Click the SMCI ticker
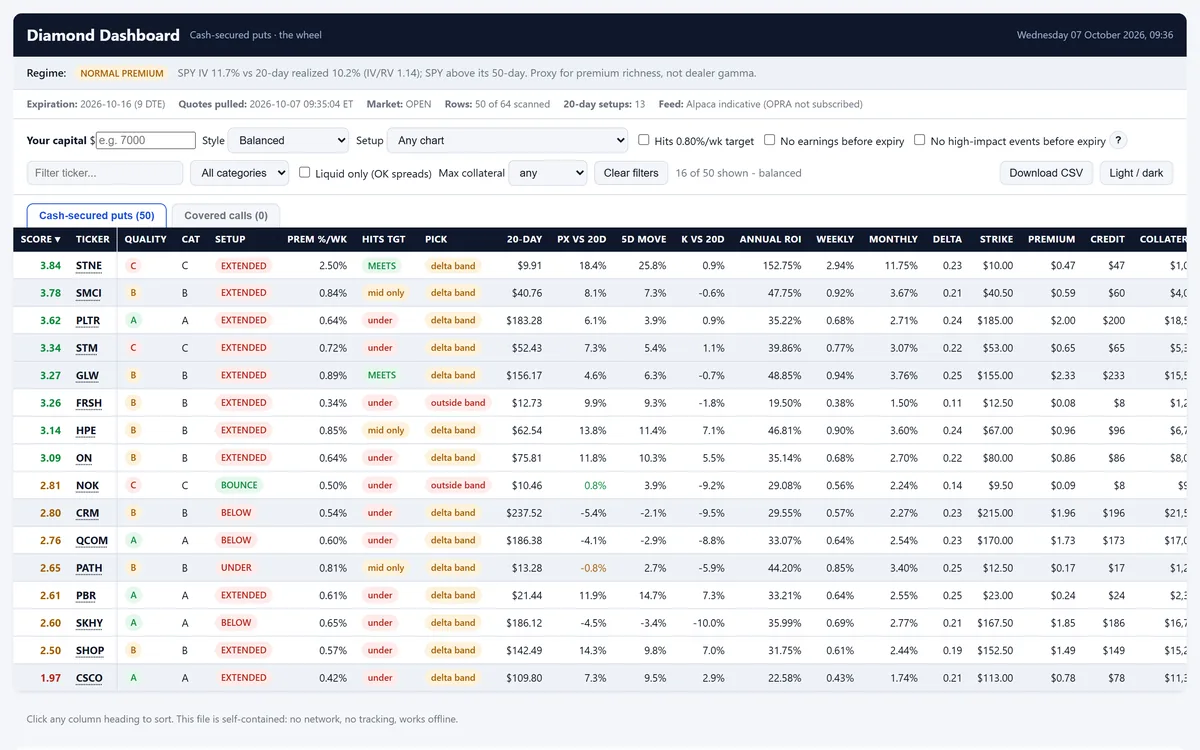The height and width of the screenshot is (750, 1200). tap(89, 293)
